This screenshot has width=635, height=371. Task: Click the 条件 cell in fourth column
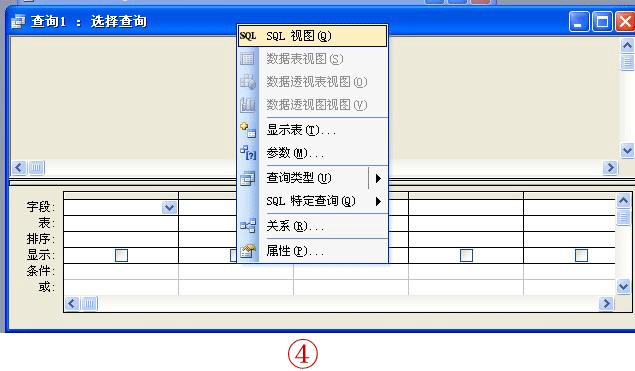pos(466,271)
